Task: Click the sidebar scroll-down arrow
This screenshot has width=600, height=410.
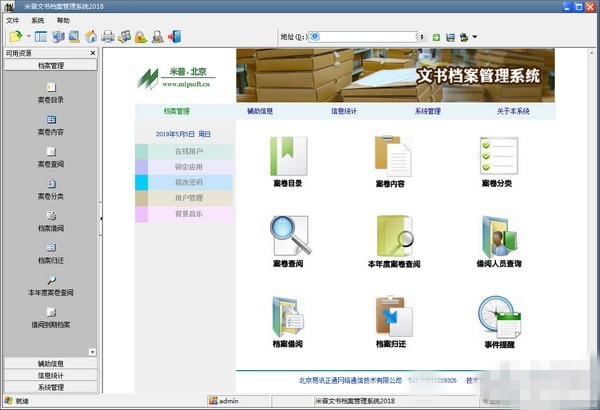Action: coord(92,352)
